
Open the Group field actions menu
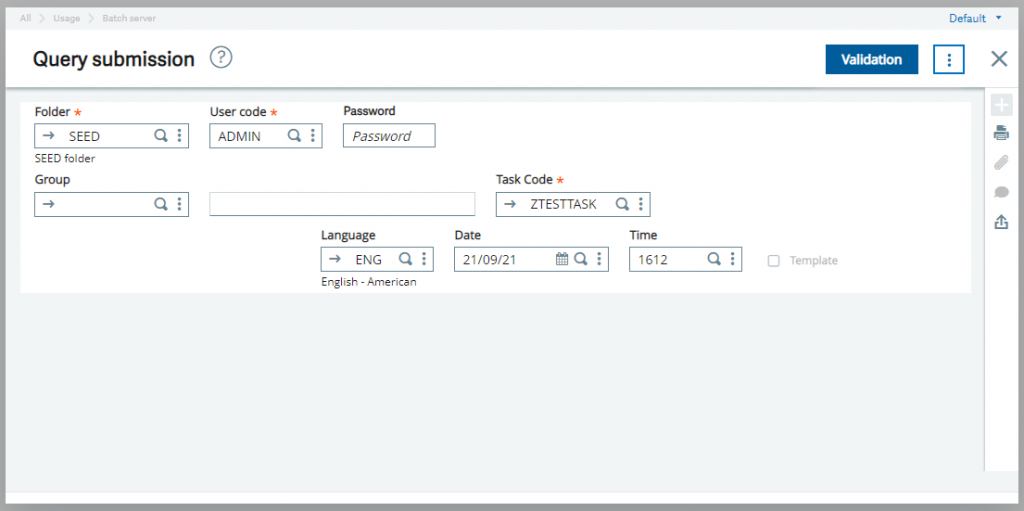(x=180, y=204)
